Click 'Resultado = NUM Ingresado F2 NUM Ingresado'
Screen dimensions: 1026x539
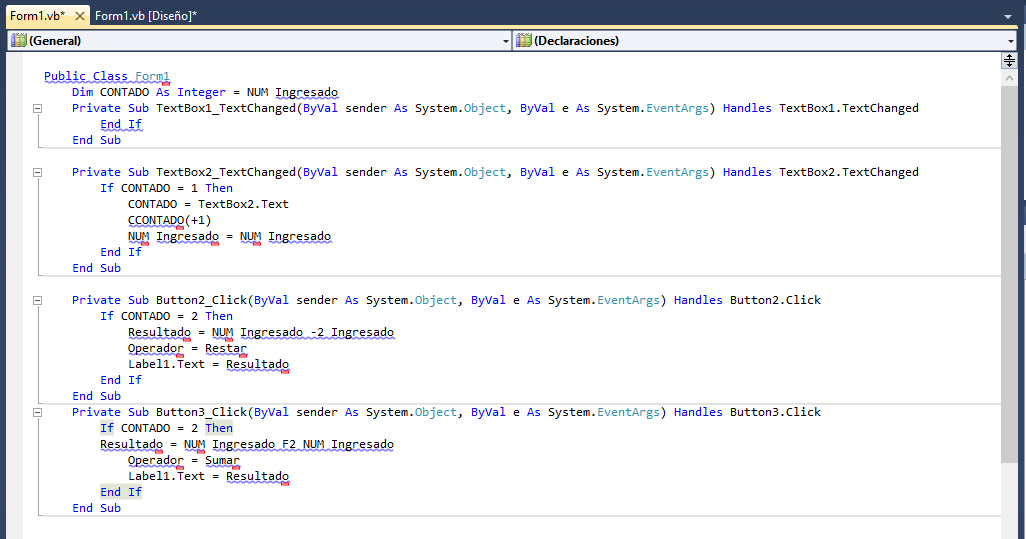(247, 444)
